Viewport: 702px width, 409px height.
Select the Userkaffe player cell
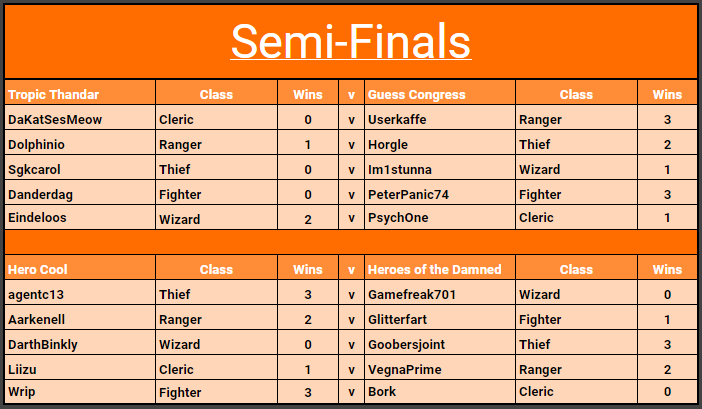[440, 118]
